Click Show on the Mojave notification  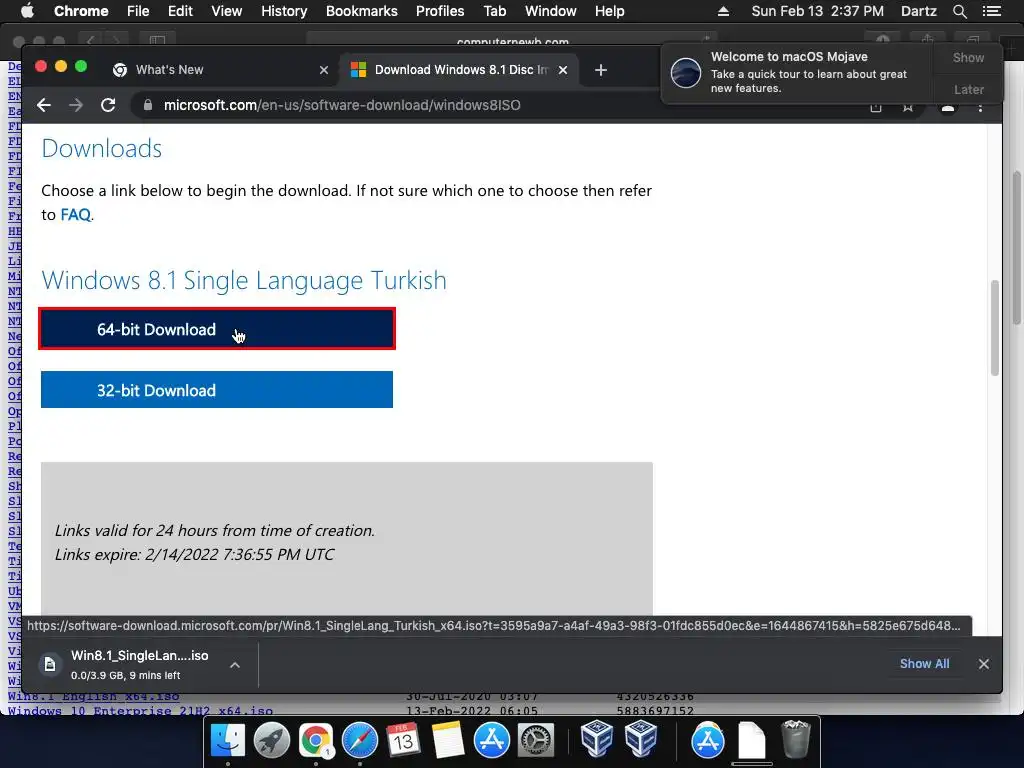tap(968, 57)
